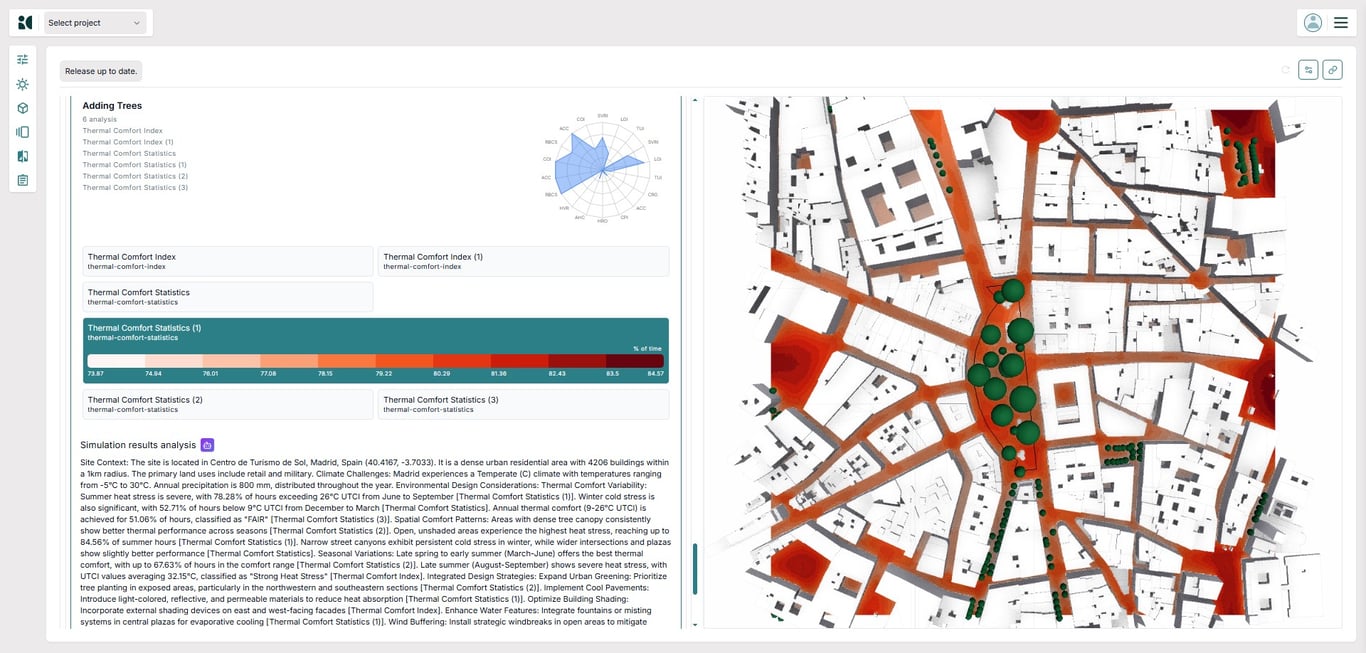Select the Thermal Comfort Statistics card
This screenshot has width=1366, height=653.
pos(228,297)
